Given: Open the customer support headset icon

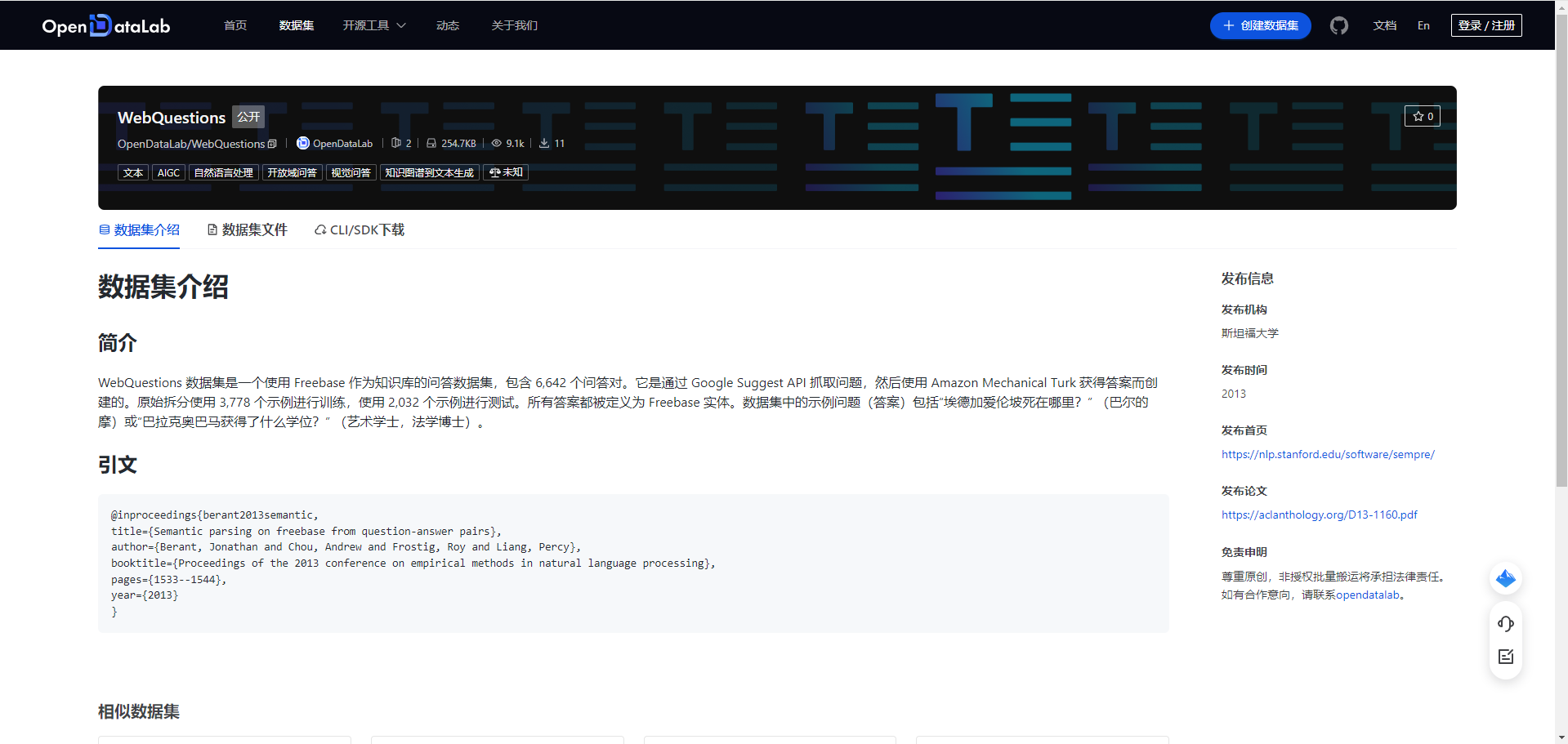Looking at the screenshot, I should pyautogui.click(x=1505, y=624).
